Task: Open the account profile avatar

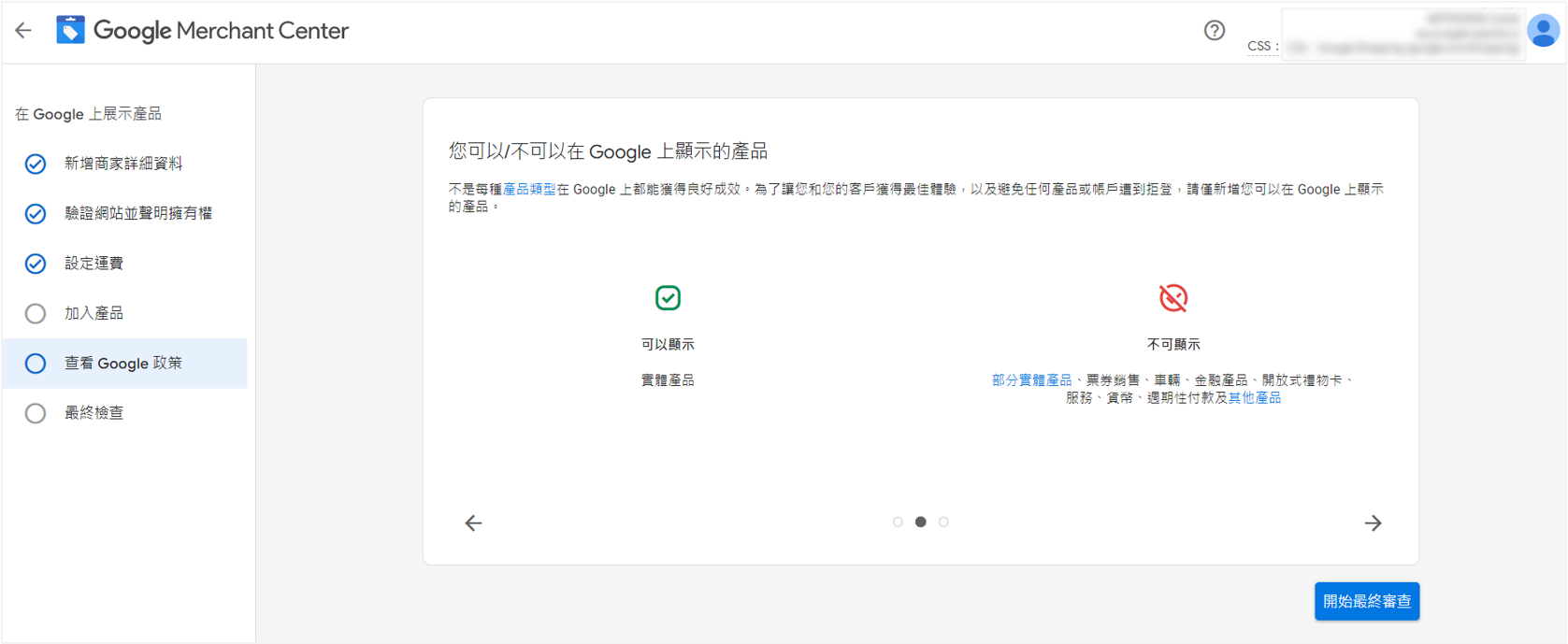Action: point(1543,31)
